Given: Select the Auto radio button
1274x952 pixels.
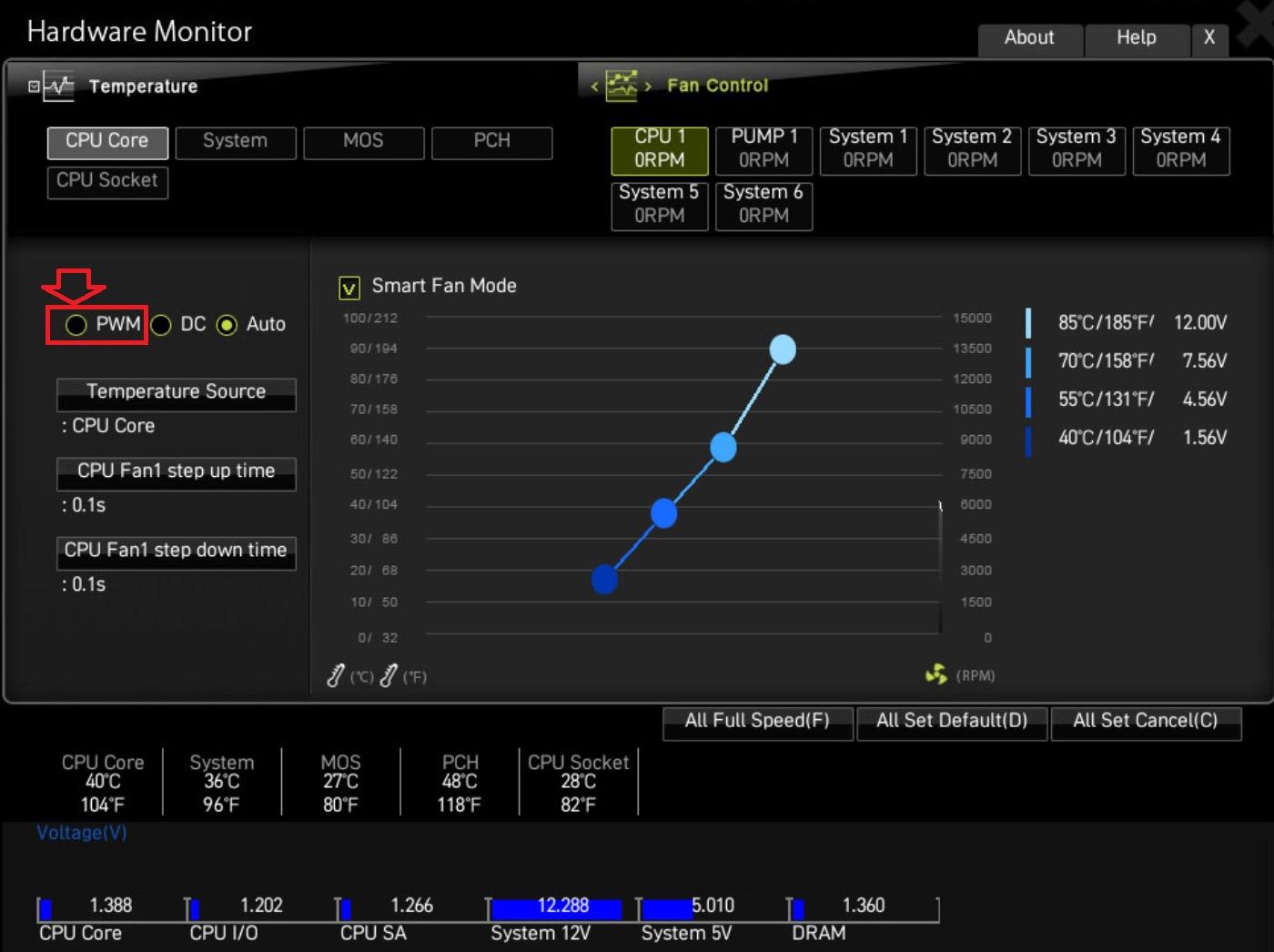Looking at the screenshot, I should point(227,325).
